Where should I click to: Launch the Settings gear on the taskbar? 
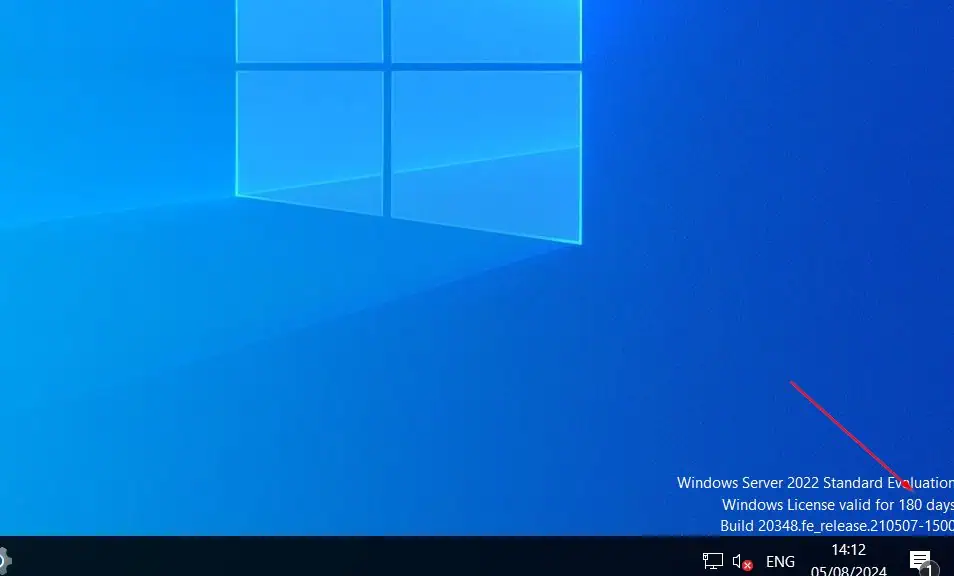click(x=4, y=560)
